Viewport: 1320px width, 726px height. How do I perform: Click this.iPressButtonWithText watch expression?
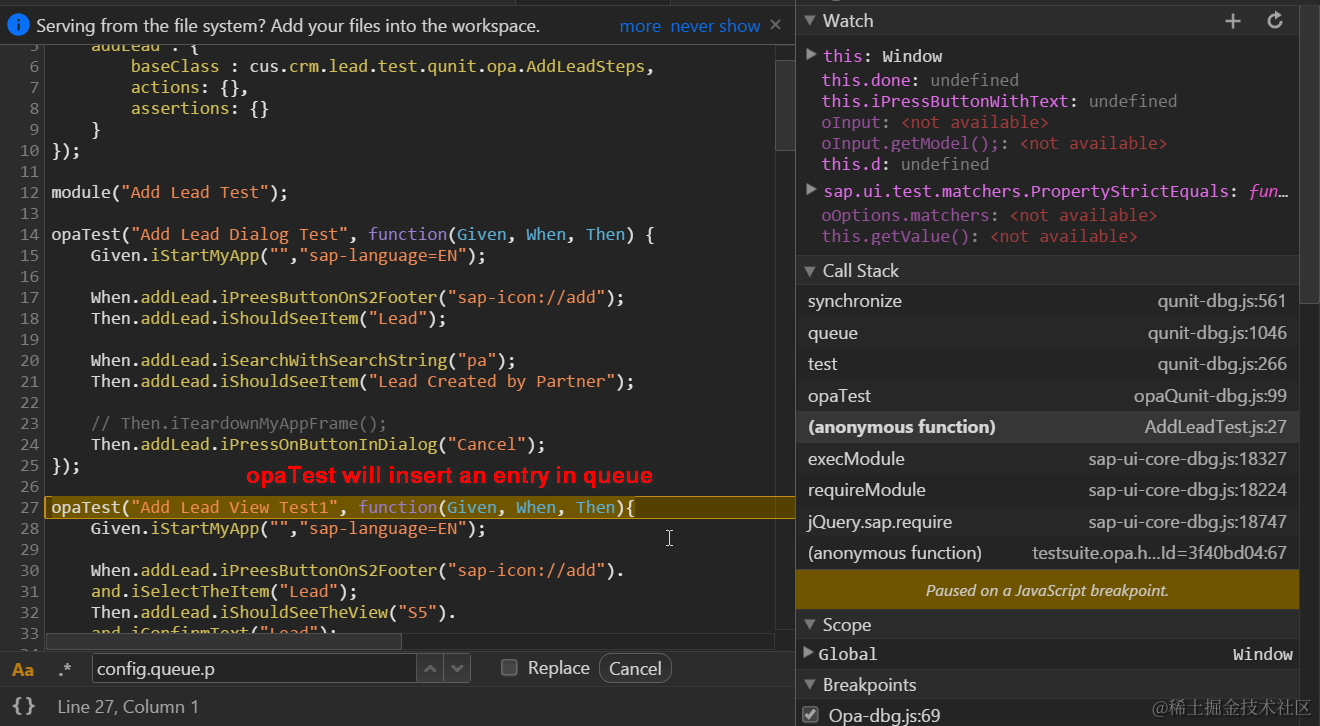[x=999, y=101]
